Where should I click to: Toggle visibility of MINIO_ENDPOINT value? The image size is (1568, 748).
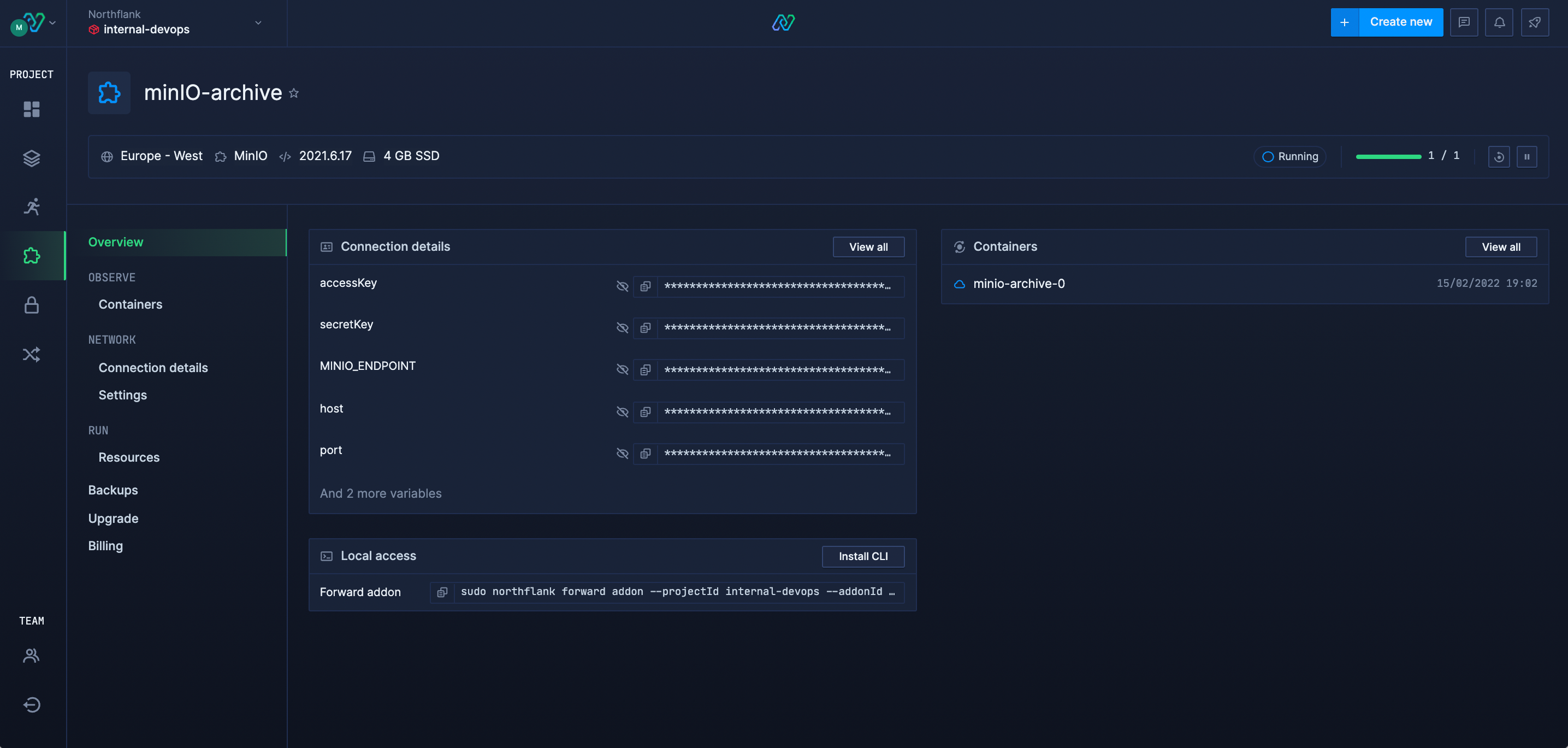click(x=622, y=369)
